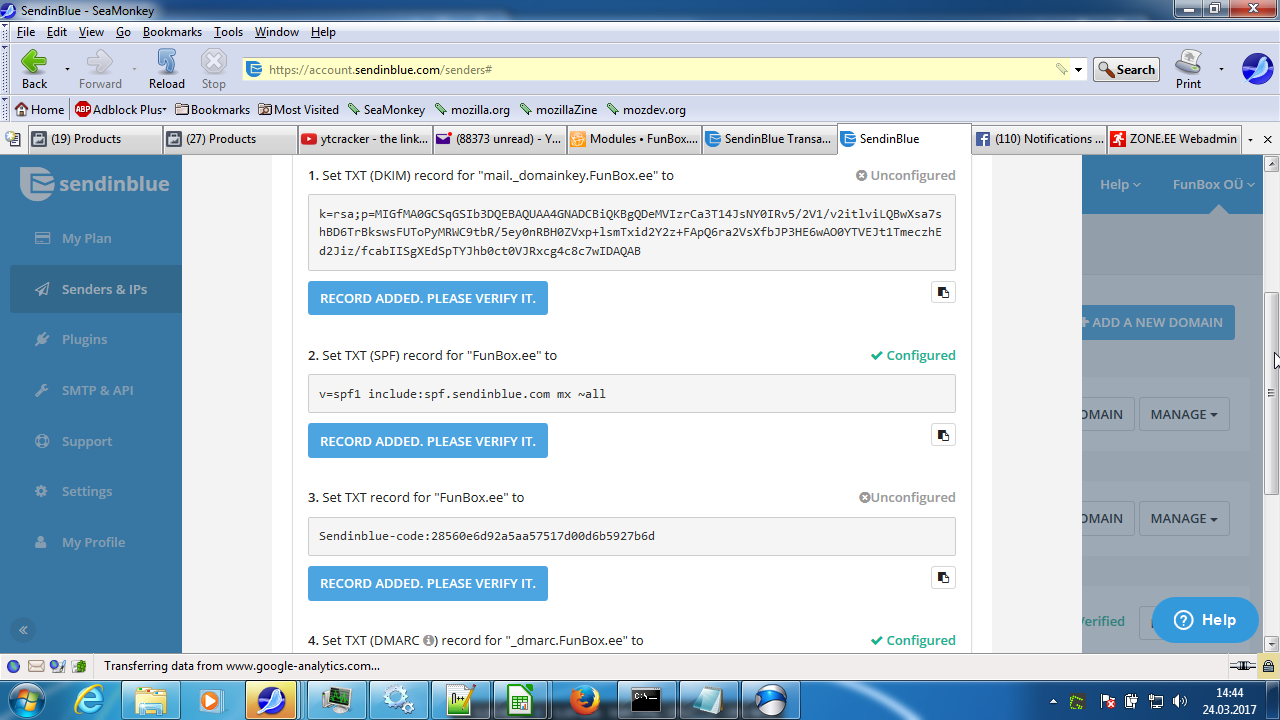
Task: Open the floating Help chat button
Action: pyautogui.click(x=1205, y=620)
